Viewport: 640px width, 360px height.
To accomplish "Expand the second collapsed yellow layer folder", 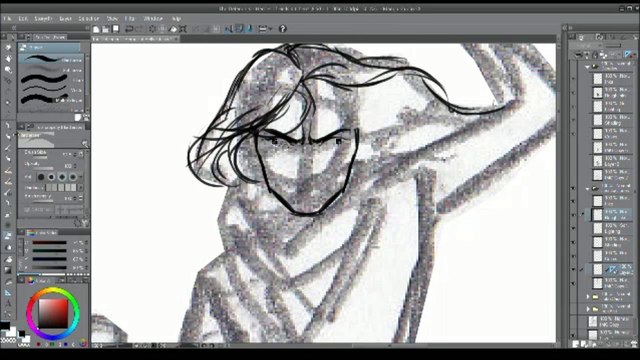I will click(x=588, y=309).
